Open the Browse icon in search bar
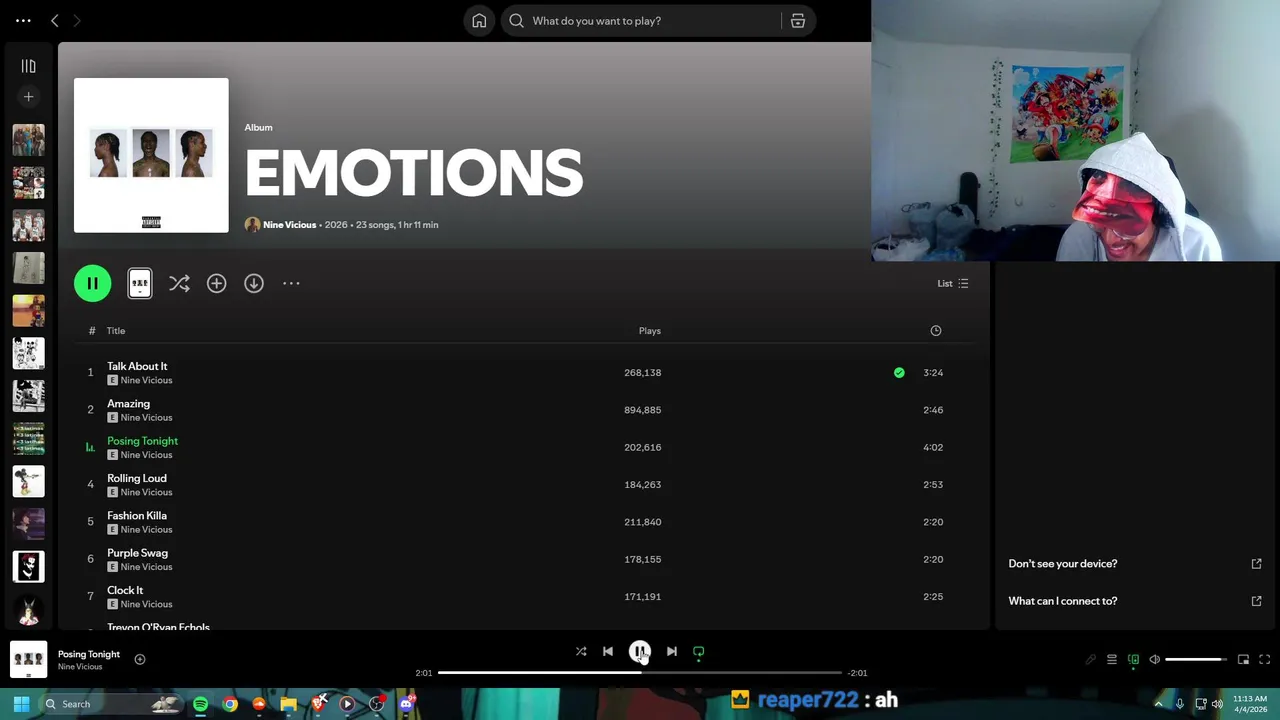 (x=798, y=21)
